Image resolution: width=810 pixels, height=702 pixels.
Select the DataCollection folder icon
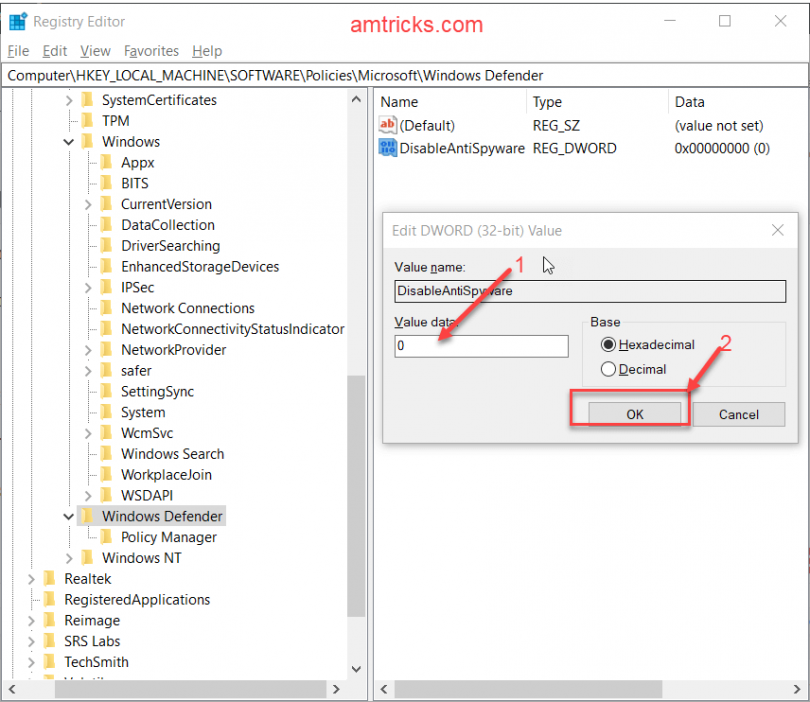105,224
